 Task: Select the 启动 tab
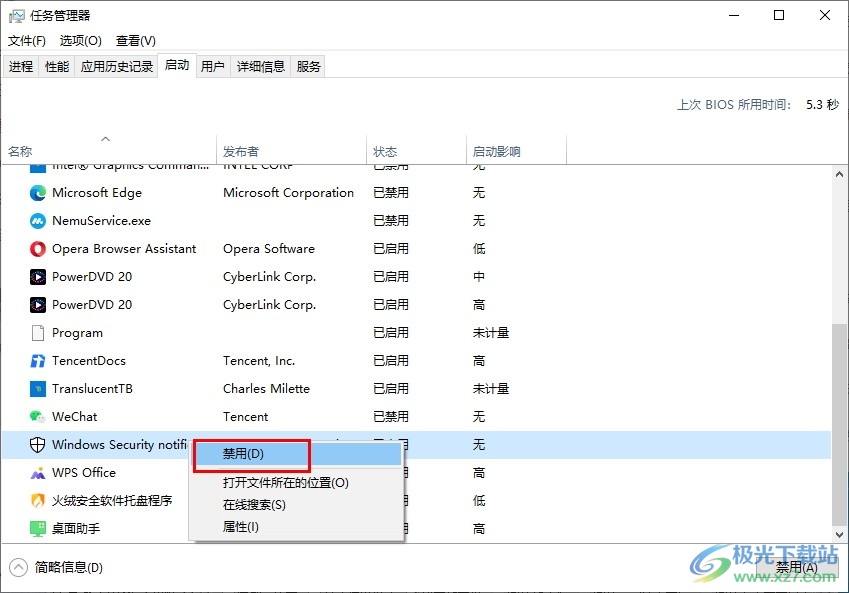click(177, 66)
